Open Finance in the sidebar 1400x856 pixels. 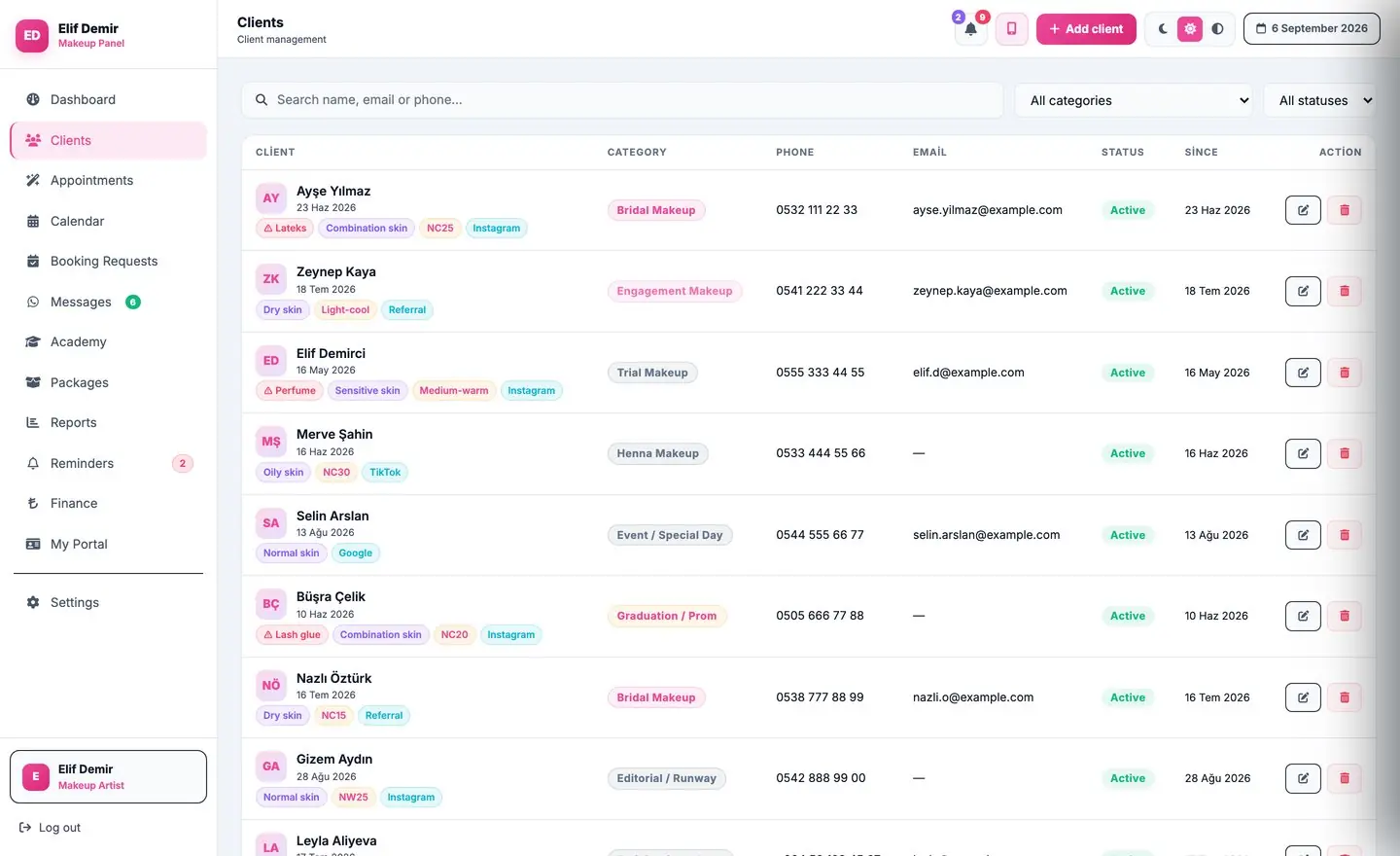(108, 503)
